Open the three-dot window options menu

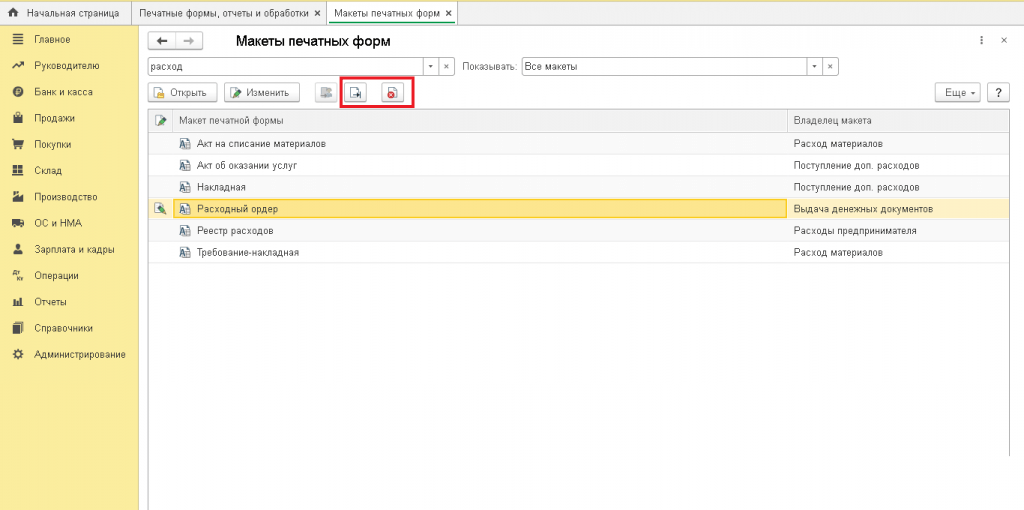point(981,41)
